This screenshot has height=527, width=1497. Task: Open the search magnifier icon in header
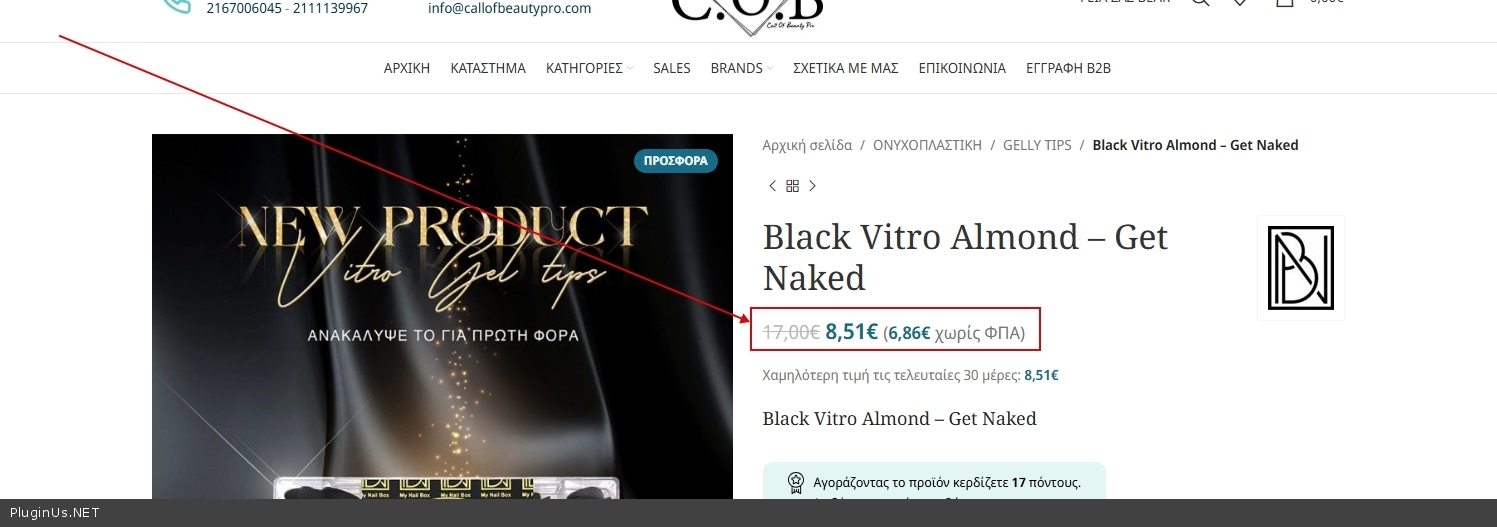(1200, 2)
